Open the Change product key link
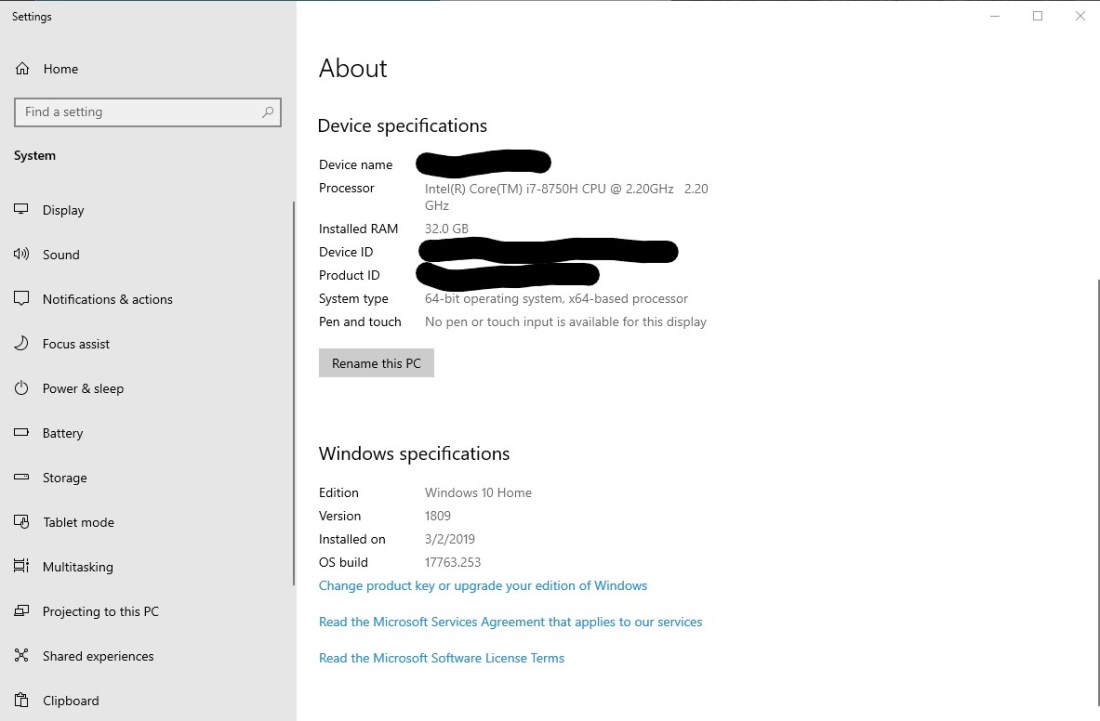The height and width of the screenshot is (721, 1100). (483, 586)
